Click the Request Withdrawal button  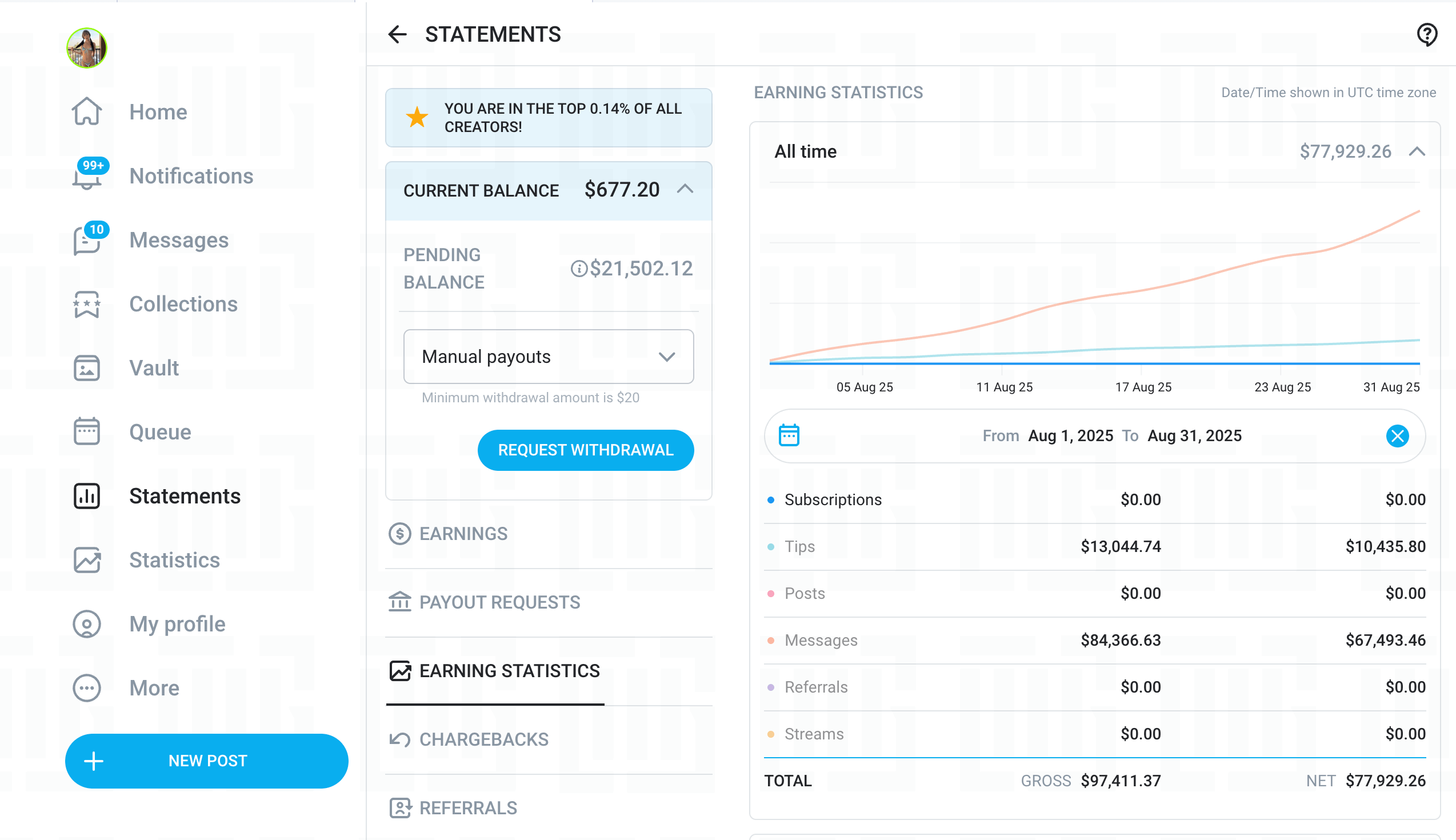pyautogui.click(x=585, y=450)
